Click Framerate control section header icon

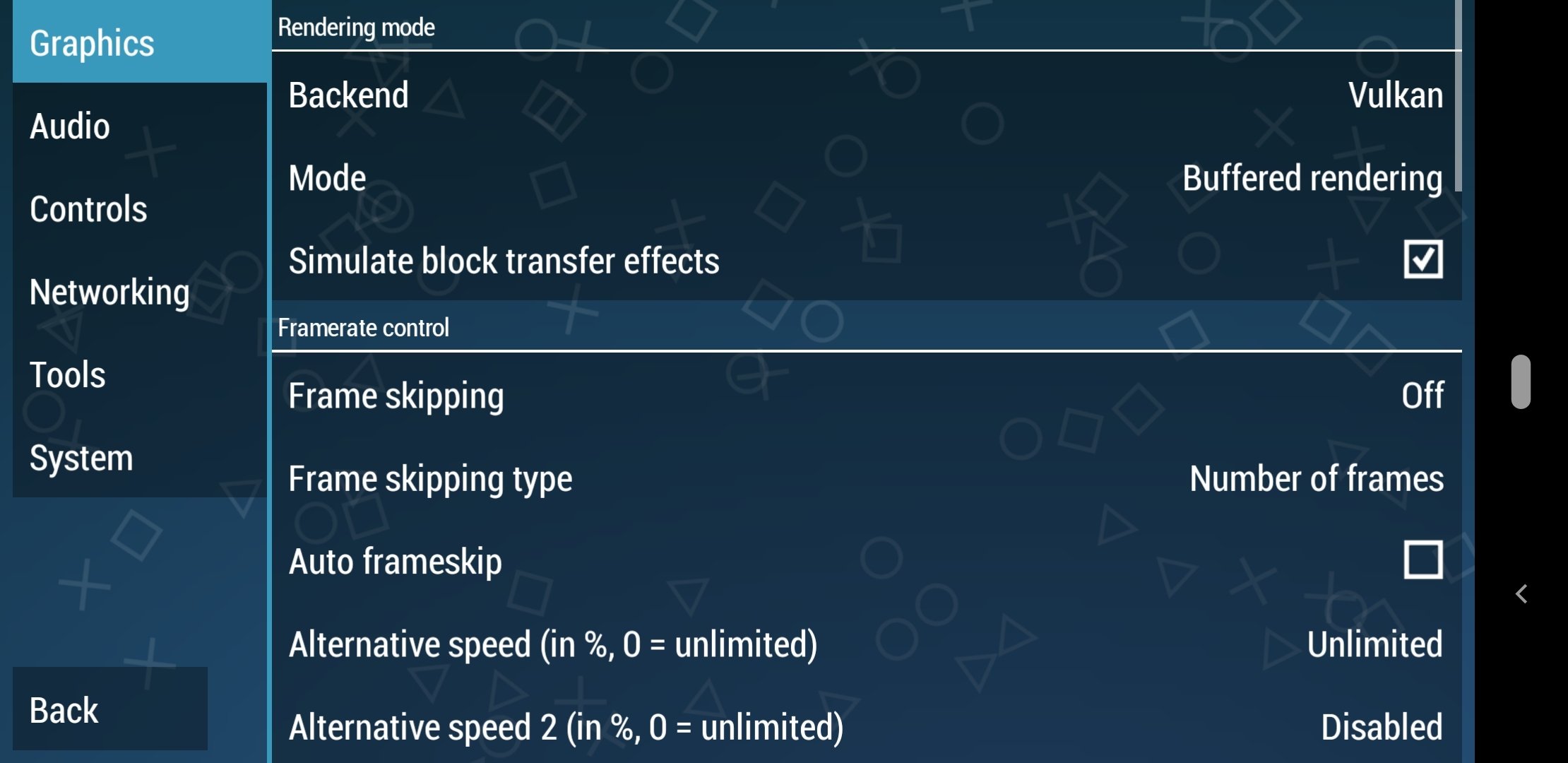pos(364,328)
